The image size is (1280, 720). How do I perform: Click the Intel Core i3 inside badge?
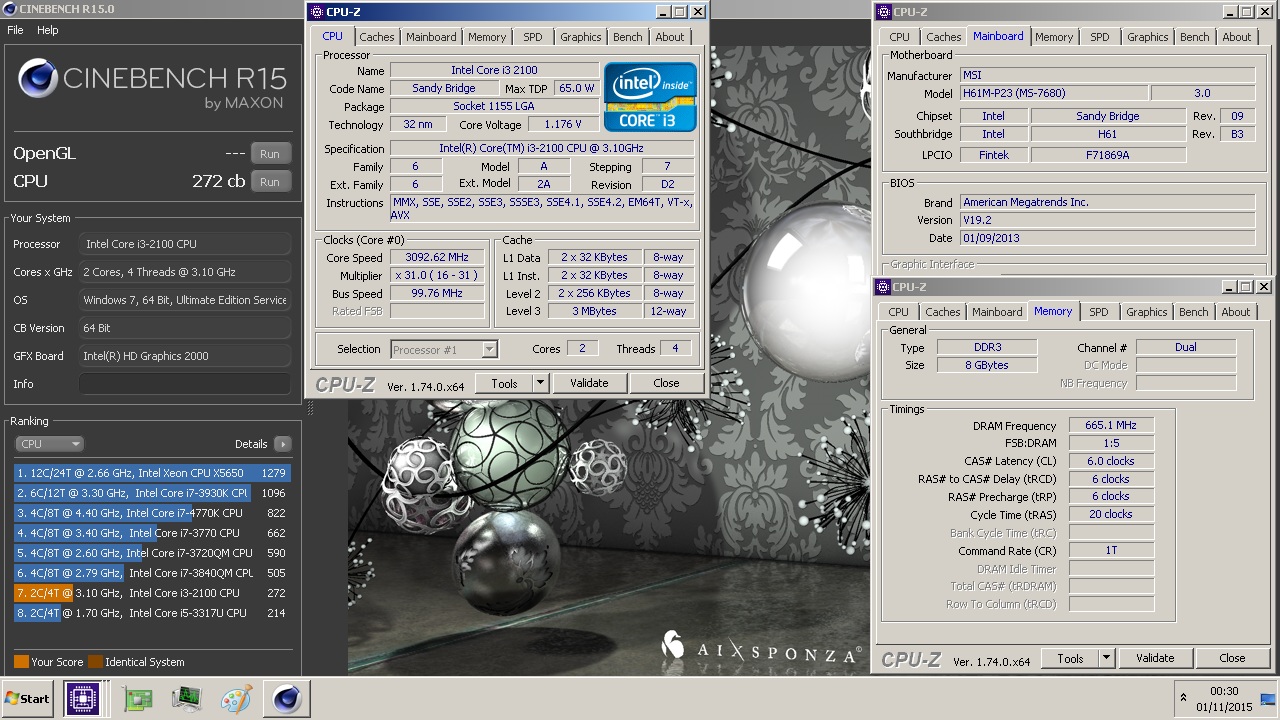pyautogui.click(x=650, y=97)
